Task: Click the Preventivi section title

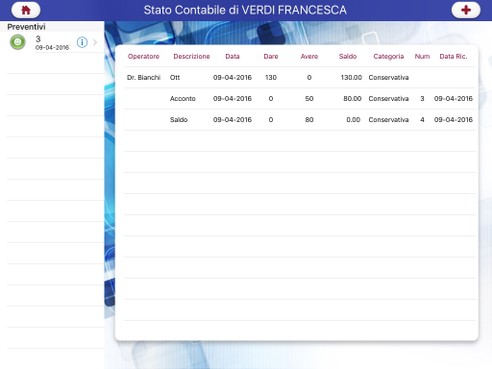Action: click(x=26, y=27)
